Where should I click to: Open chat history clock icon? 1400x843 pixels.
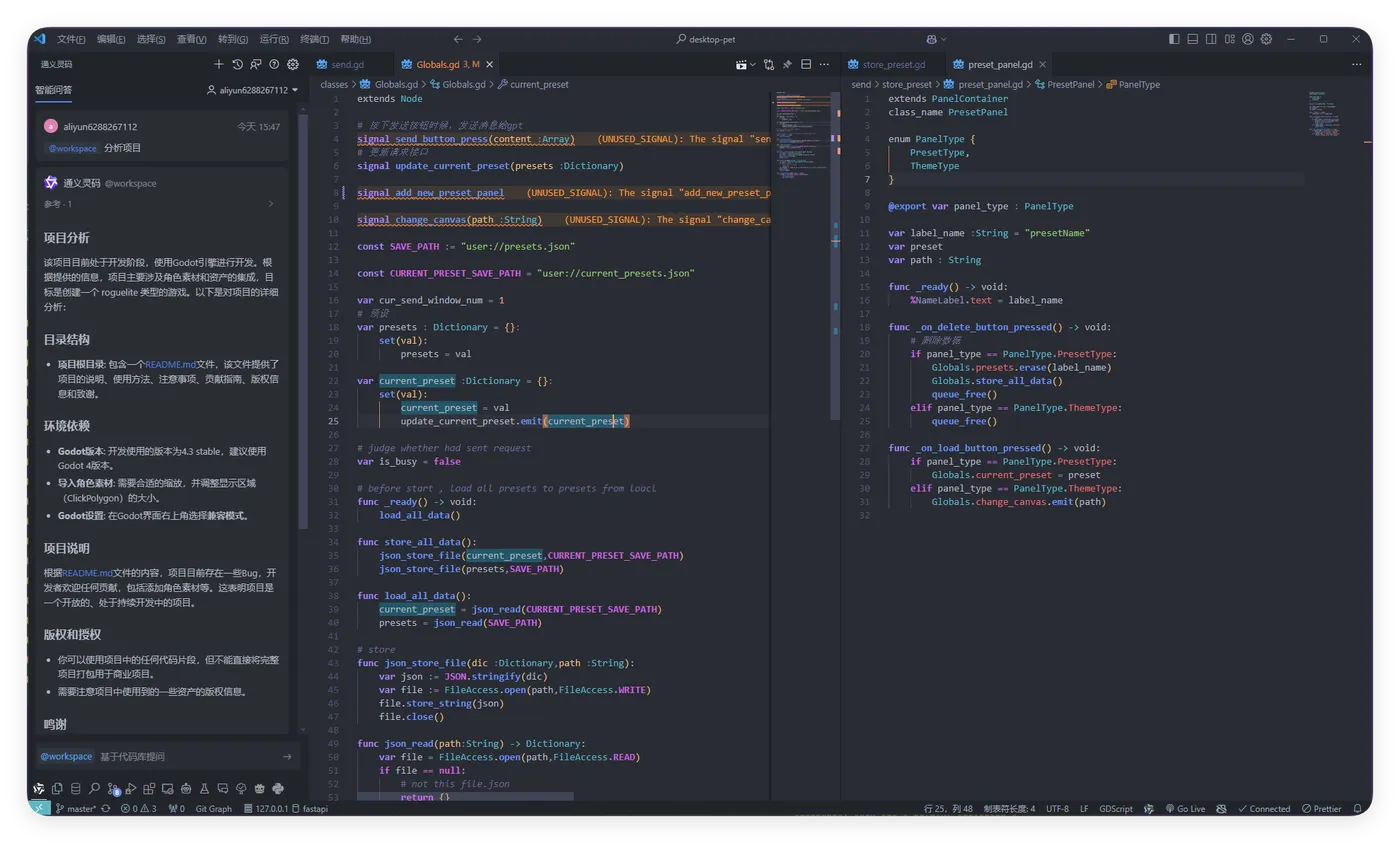(237, 64)
